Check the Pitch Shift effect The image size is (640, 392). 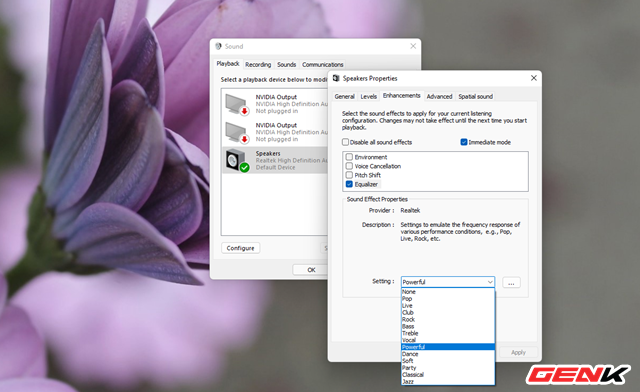(349, 175)
